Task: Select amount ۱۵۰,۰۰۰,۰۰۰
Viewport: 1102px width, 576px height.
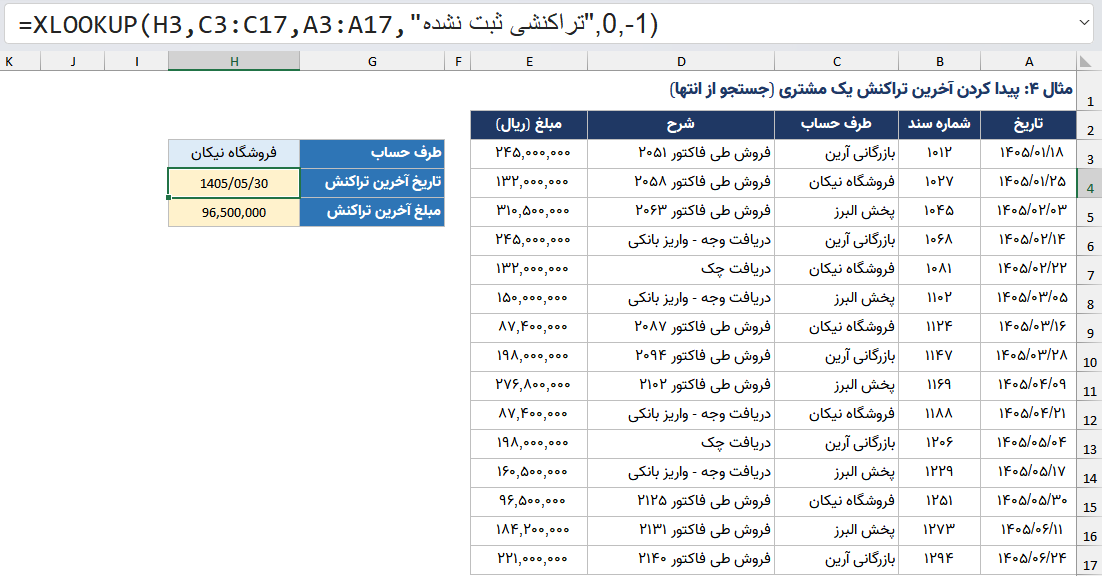Action: (x=529, y=299)
